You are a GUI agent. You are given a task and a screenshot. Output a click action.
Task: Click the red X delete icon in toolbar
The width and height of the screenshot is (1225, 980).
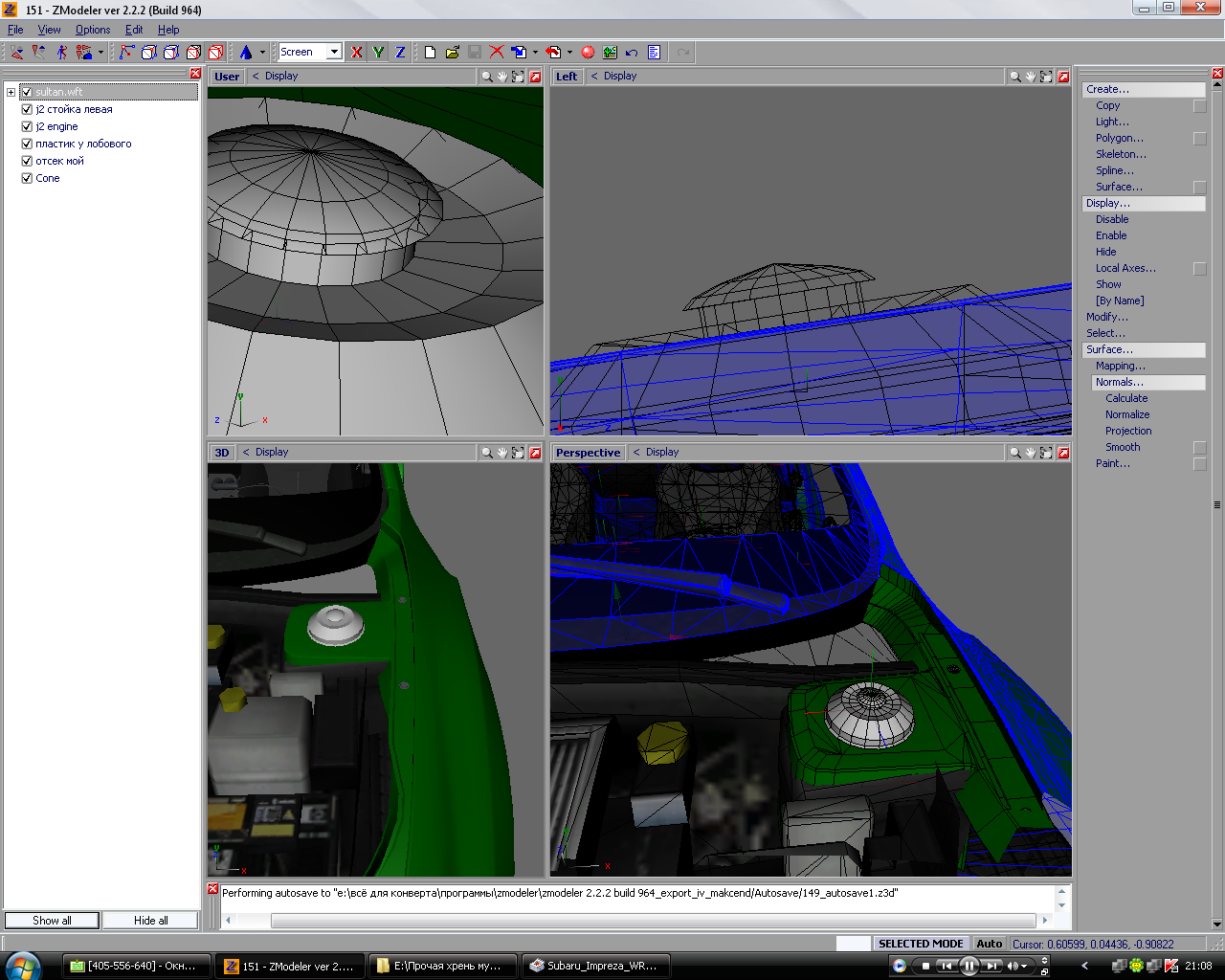pyautogui.click(x=497, y=53)
